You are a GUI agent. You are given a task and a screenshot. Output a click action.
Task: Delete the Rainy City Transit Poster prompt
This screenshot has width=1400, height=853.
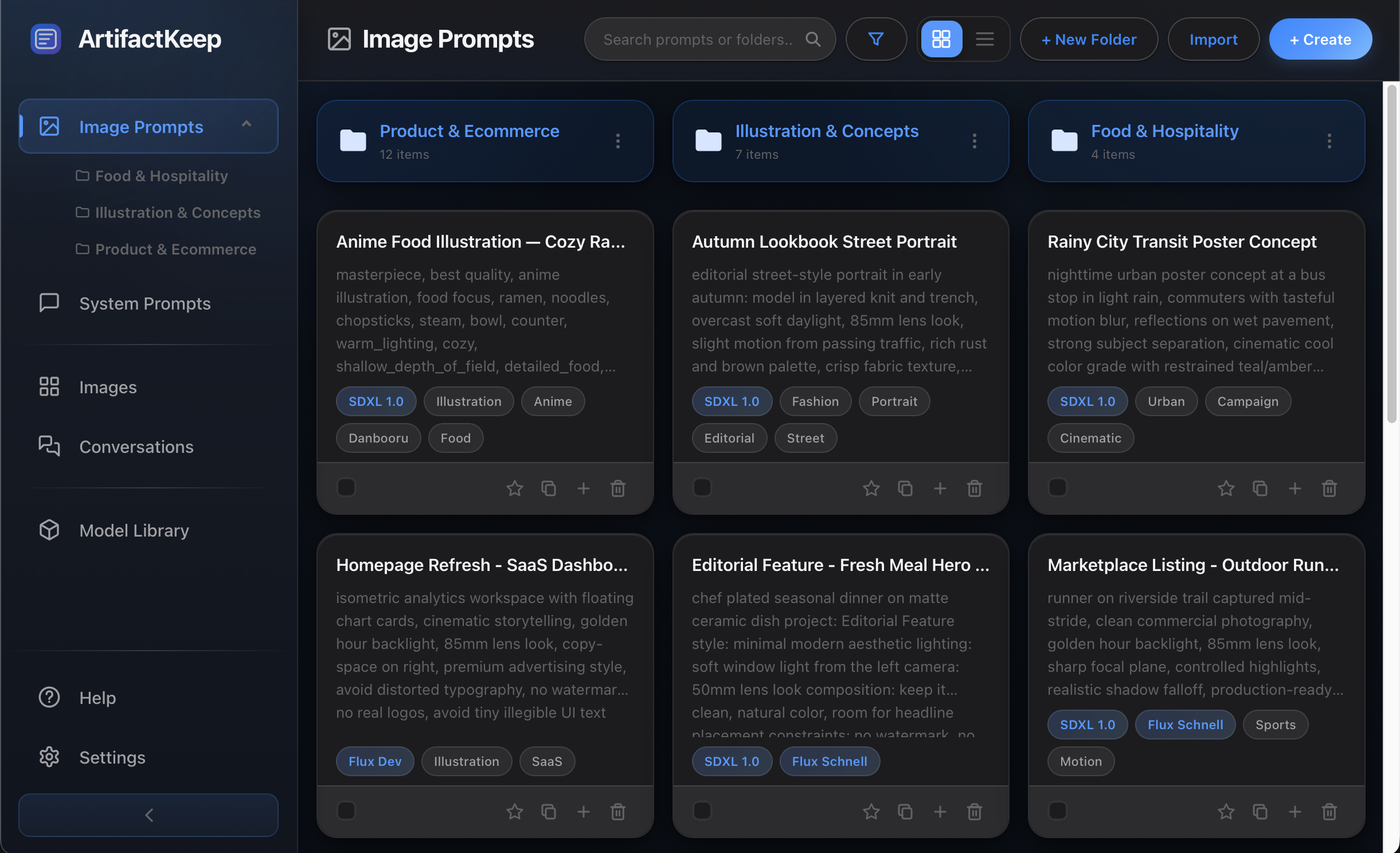click(x=1329, y=488)
